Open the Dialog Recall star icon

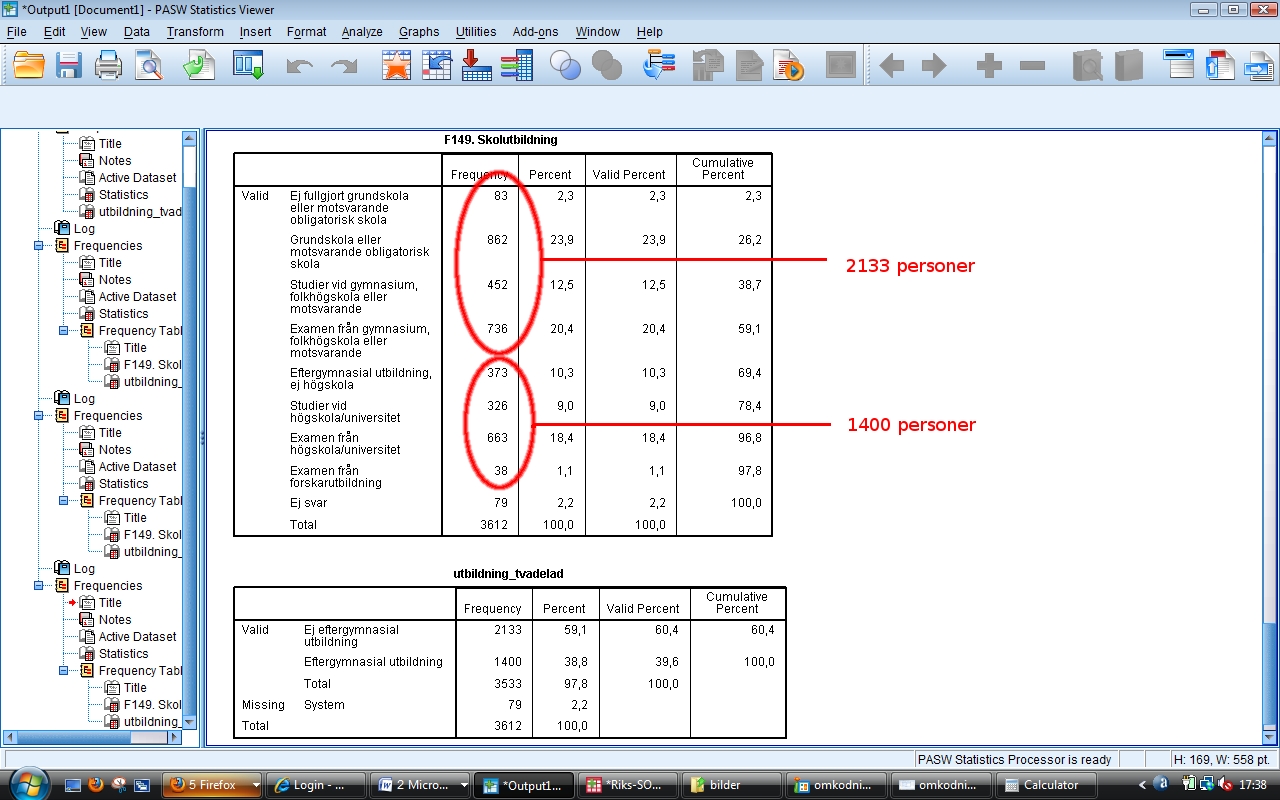point(396,65)
